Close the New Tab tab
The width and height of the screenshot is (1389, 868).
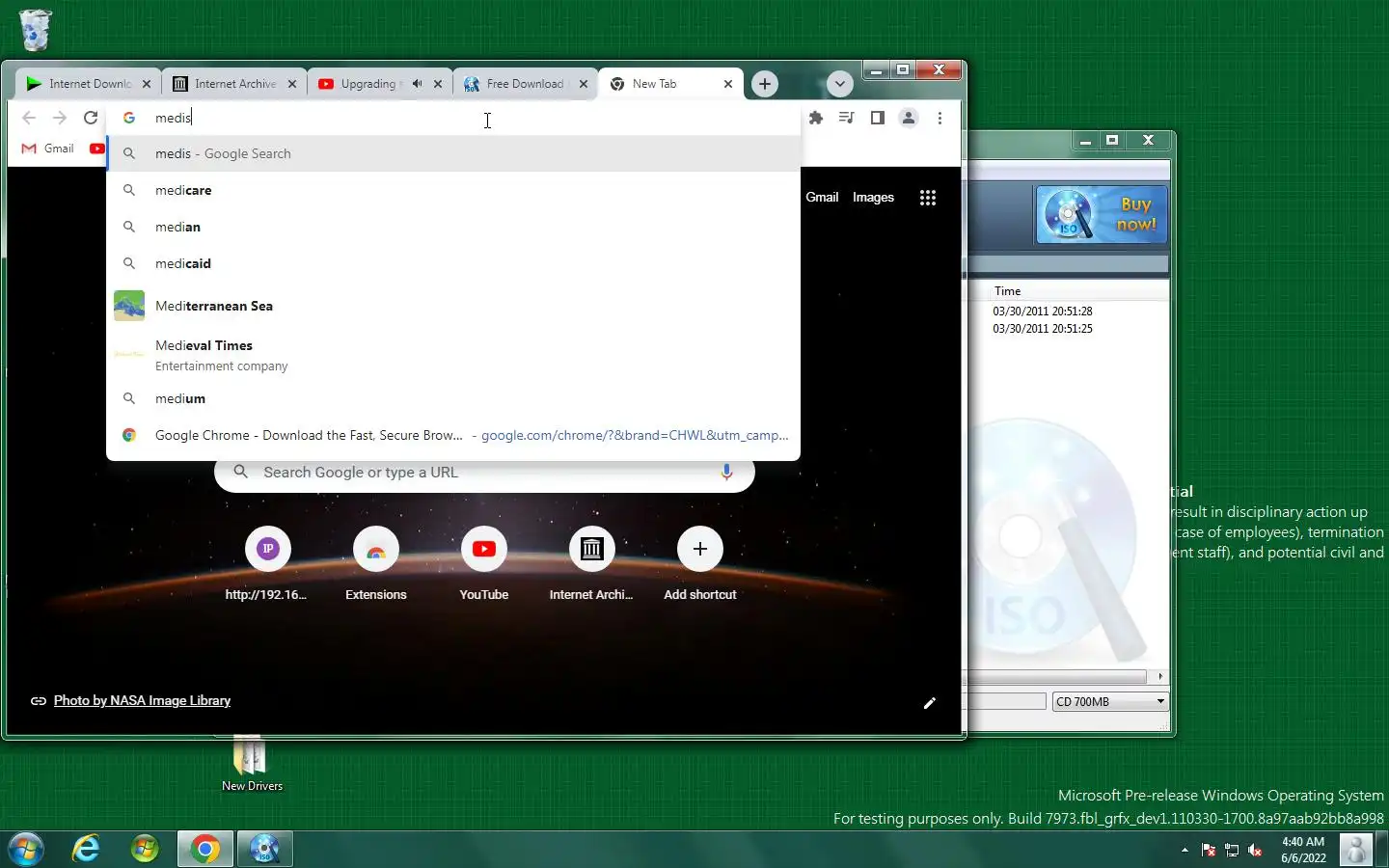pos(728,84)
